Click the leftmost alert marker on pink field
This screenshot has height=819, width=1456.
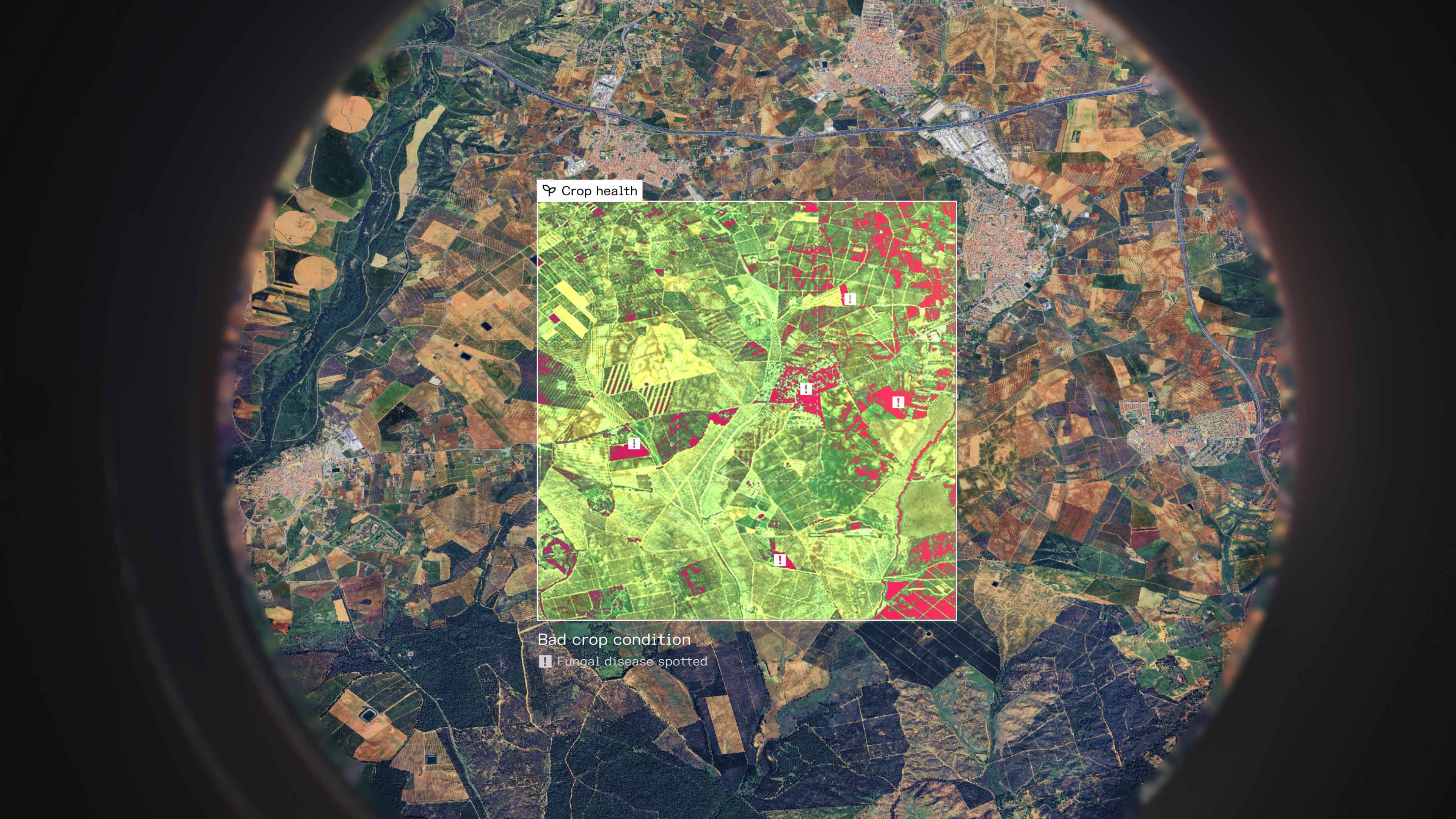[634, 444]
